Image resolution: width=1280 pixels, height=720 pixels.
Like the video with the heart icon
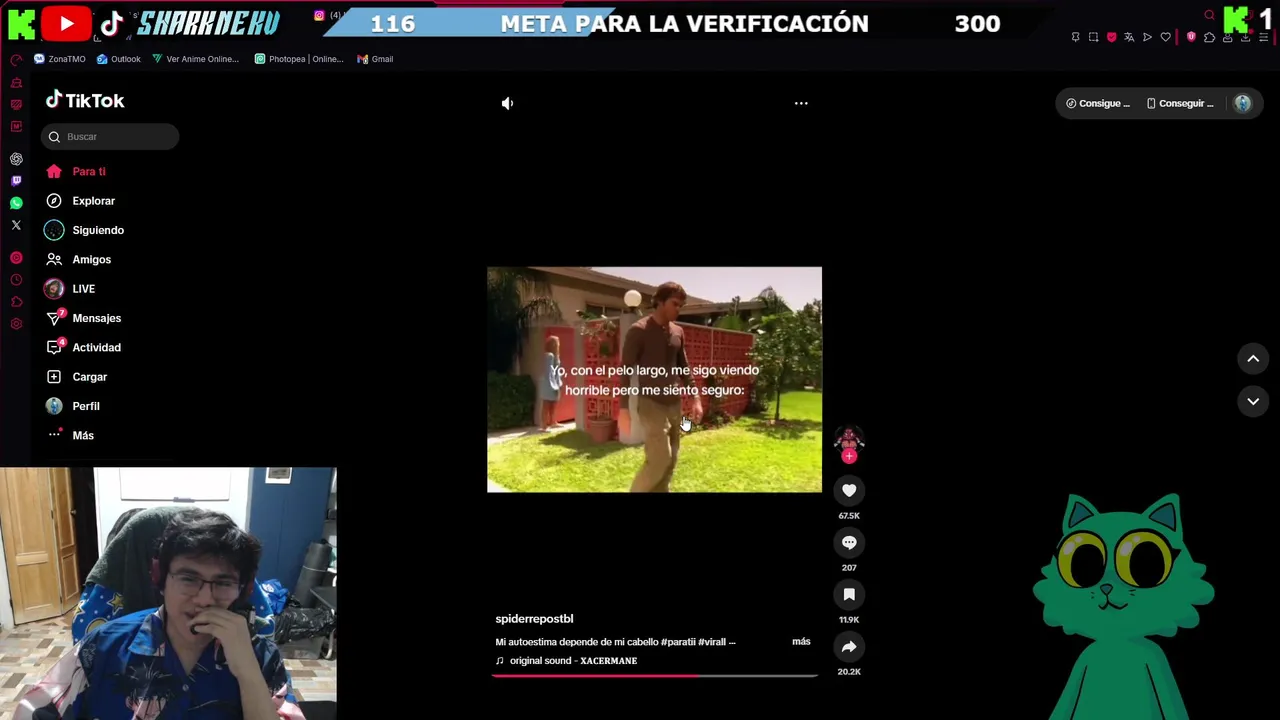coord(849,490)
